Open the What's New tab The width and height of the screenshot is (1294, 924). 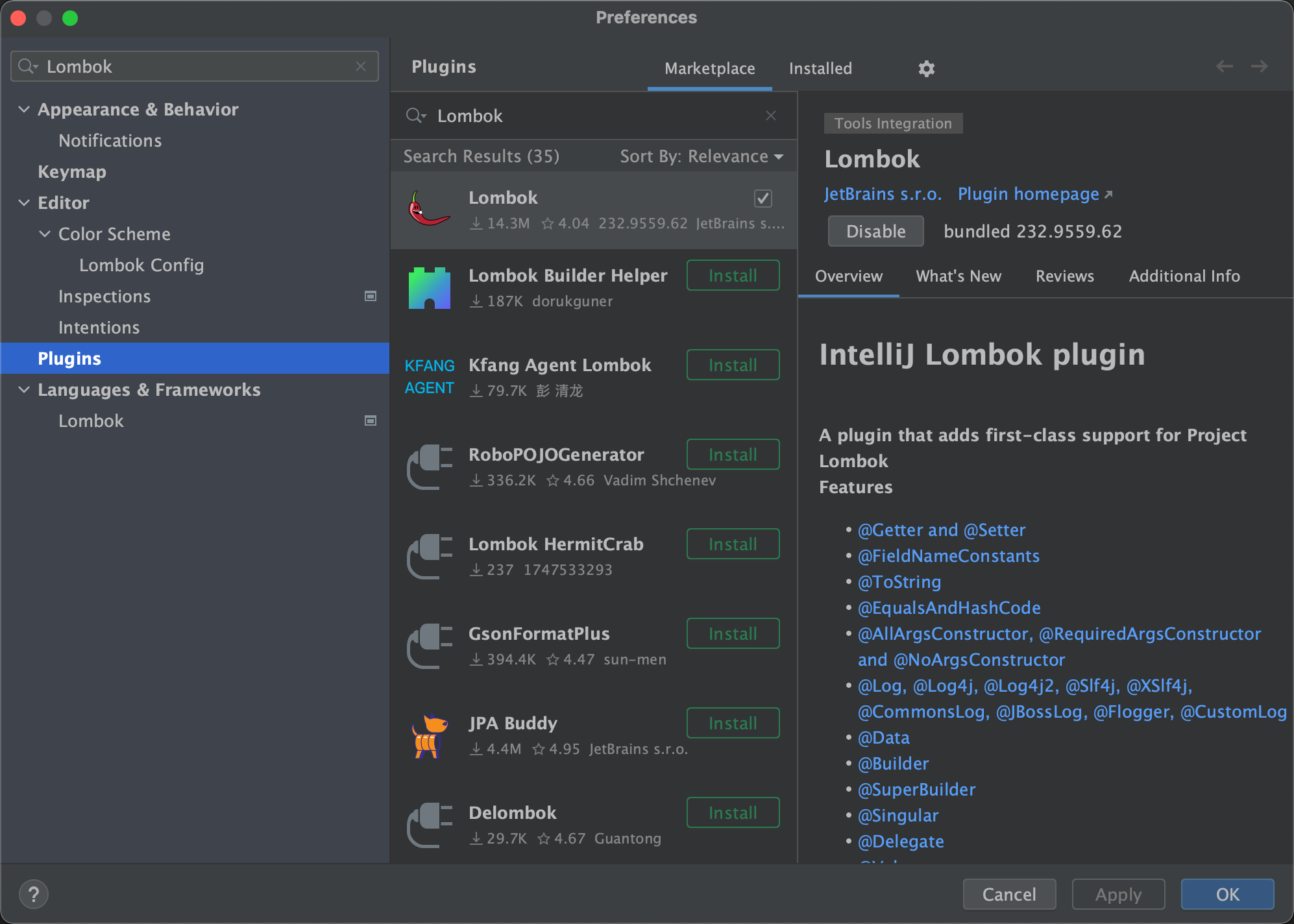[x=958, y=276]
